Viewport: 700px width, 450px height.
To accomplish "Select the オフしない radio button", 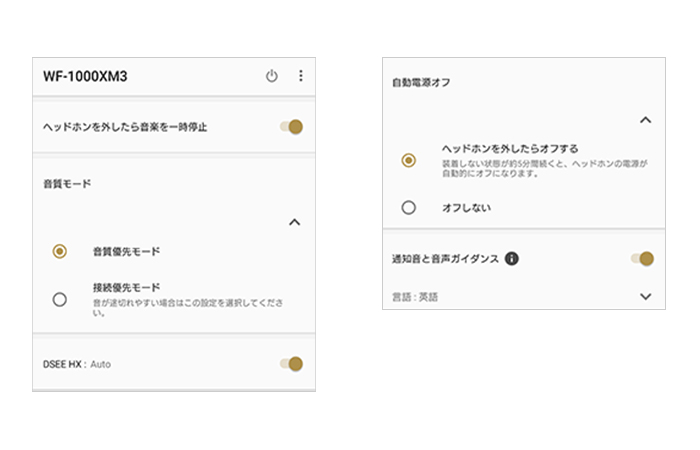I will 408,208.
